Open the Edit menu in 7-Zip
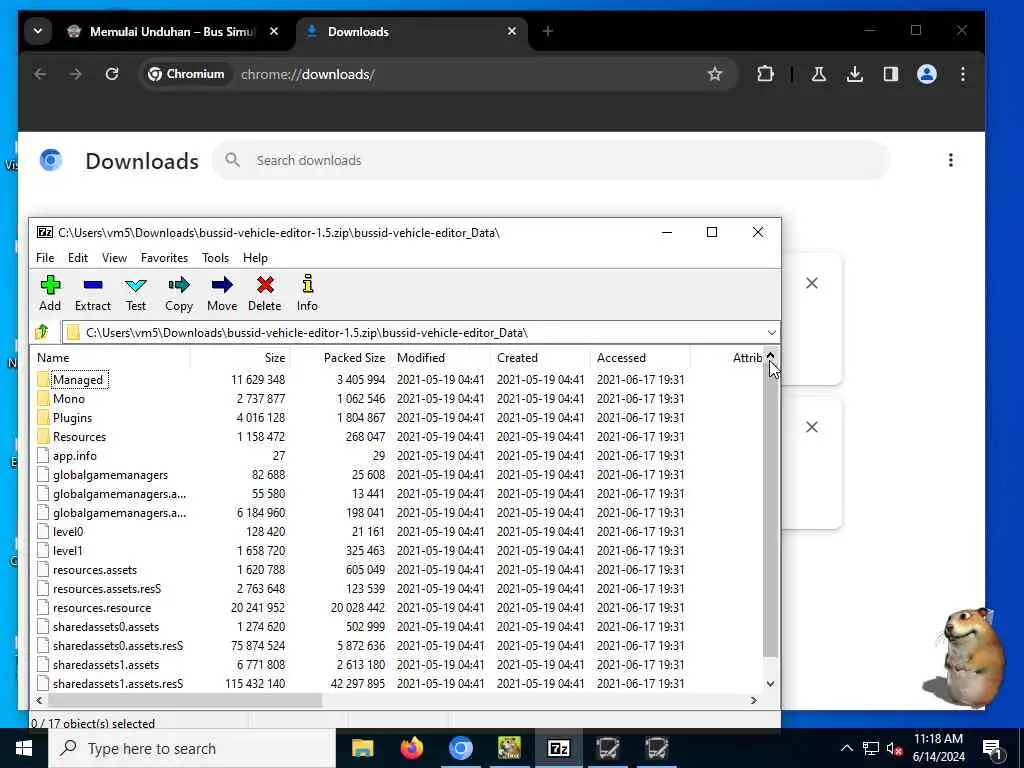1024x768 pixels. pos(78,258)
